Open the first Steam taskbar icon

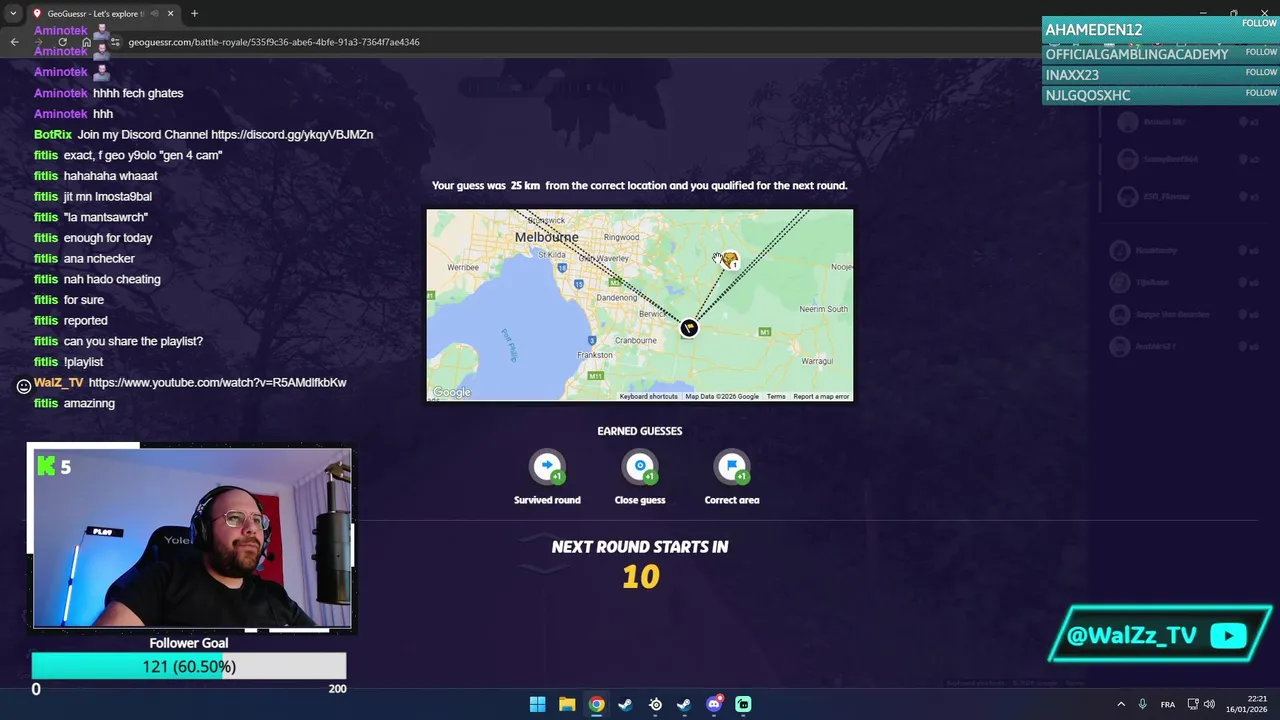pos(625,704)
